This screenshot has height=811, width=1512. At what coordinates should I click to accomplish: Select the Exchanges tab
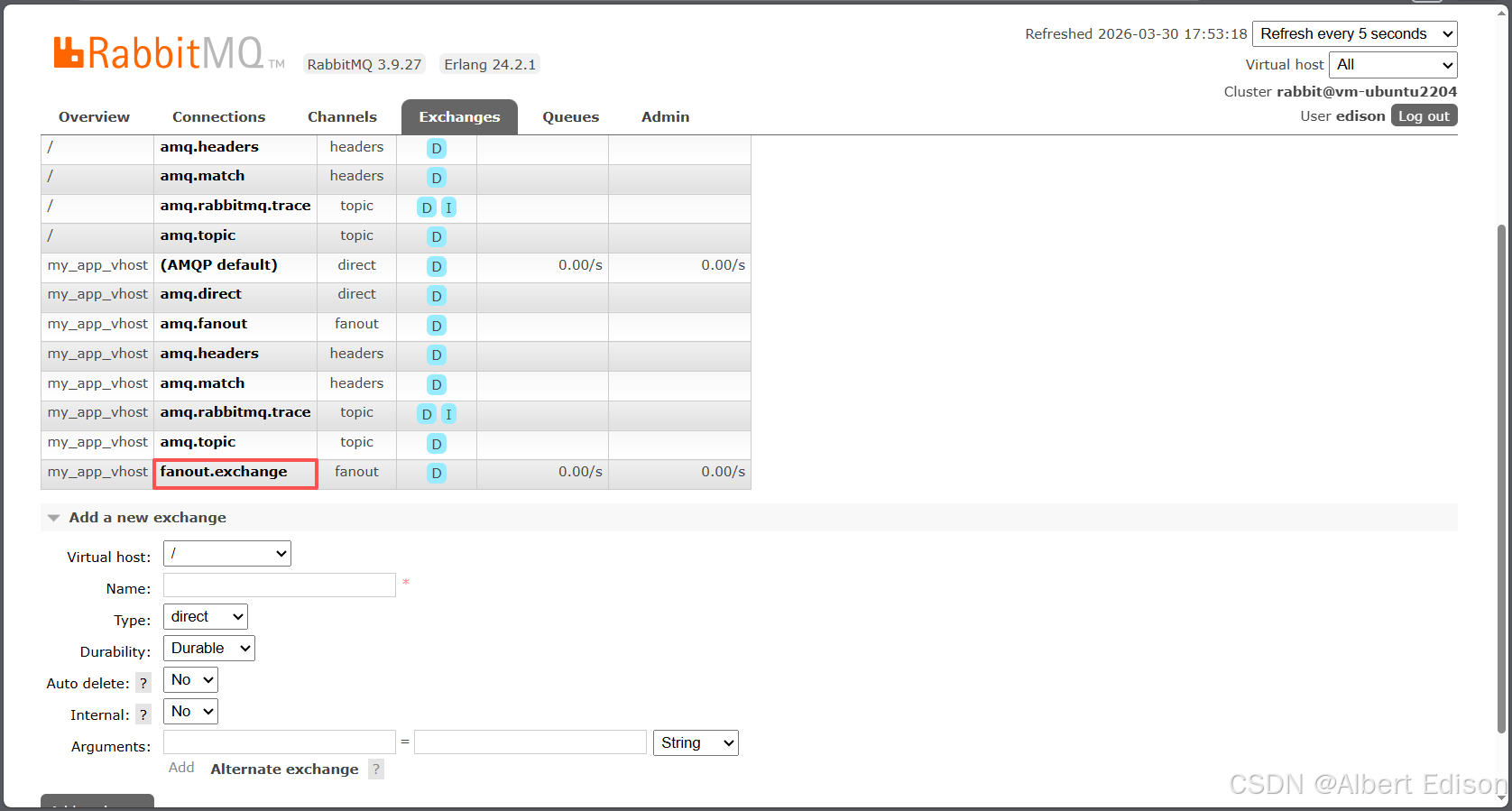(459, 117)
